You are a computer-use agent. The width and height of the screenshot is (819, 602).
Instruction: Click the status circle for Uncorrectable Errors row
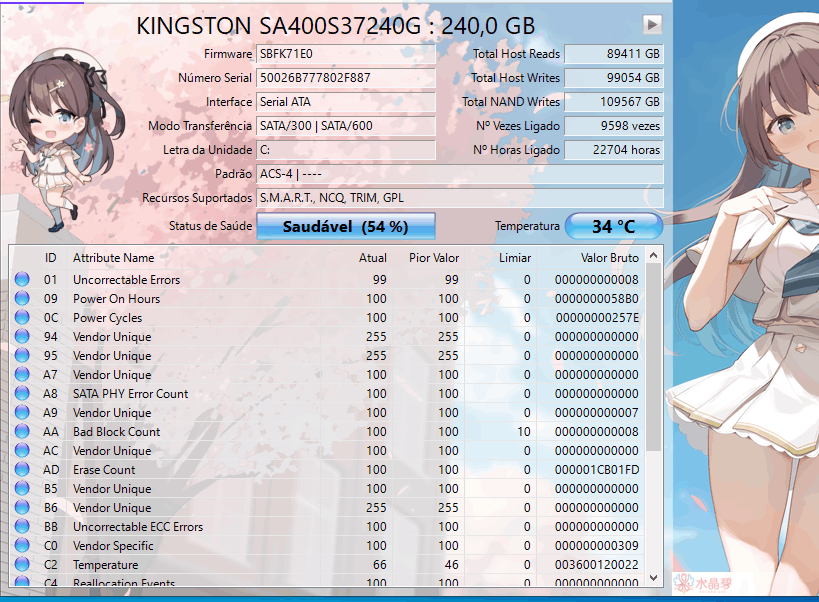pos(22,279)
